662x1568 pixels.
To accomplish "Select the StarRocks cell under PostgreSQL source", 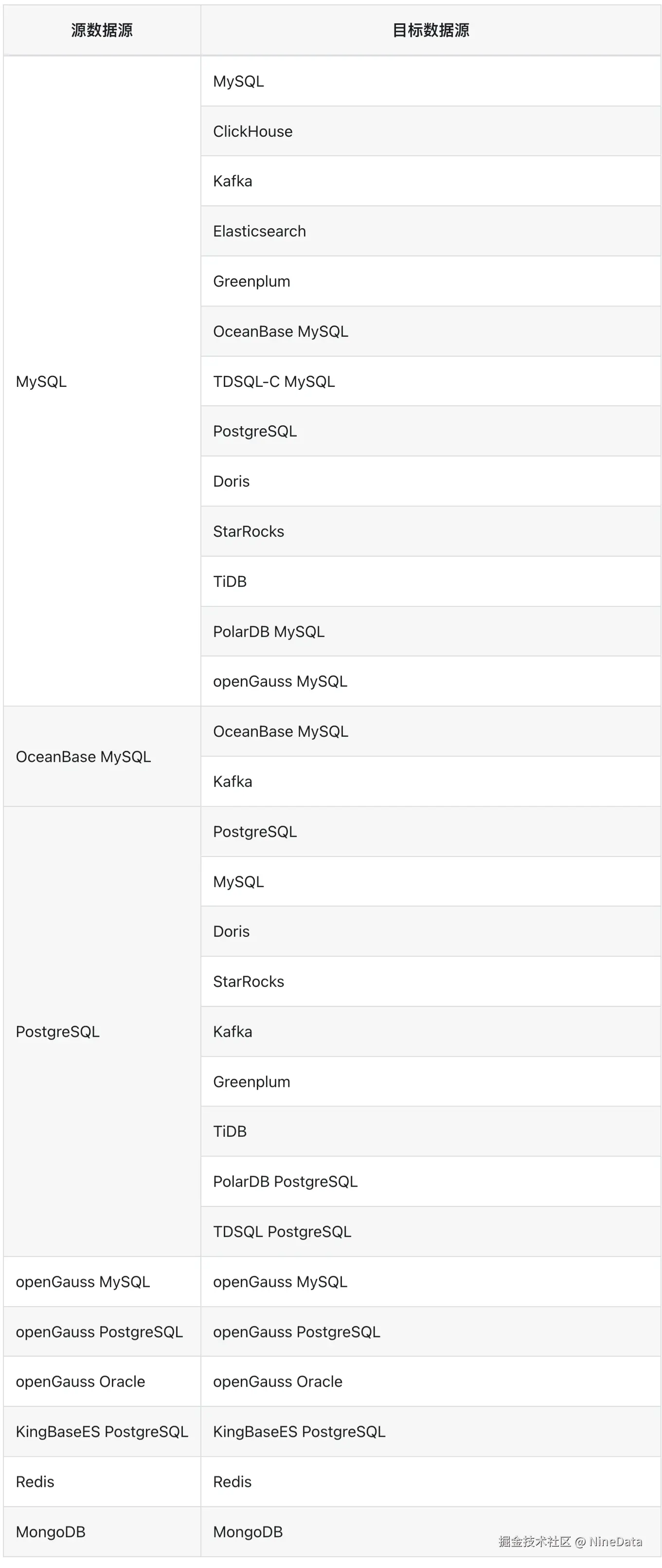I will click(431, 982).
